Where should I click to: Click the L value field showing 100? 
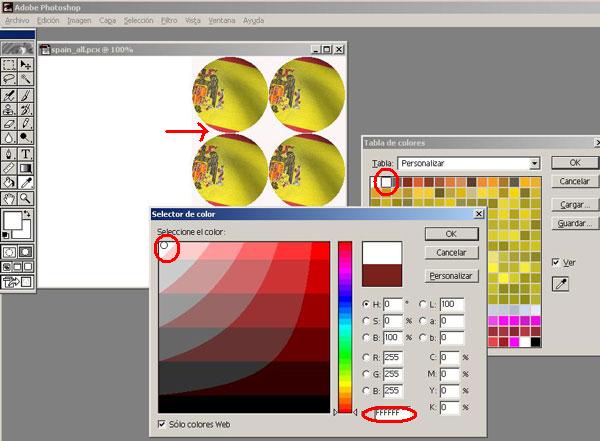[x=452, y=304]
